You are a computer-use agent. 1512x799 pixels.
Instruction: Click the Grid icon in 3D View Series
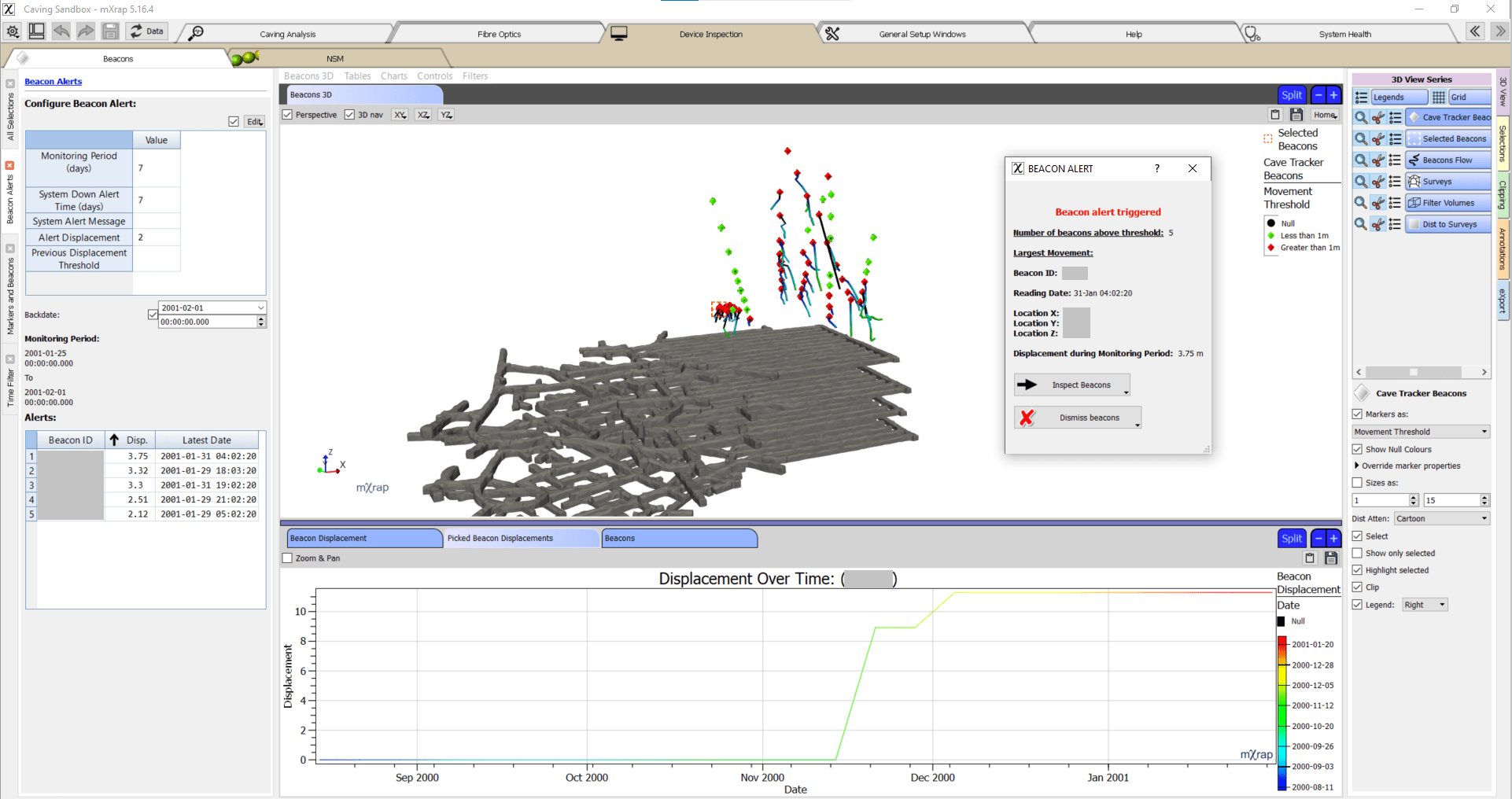1438,97
